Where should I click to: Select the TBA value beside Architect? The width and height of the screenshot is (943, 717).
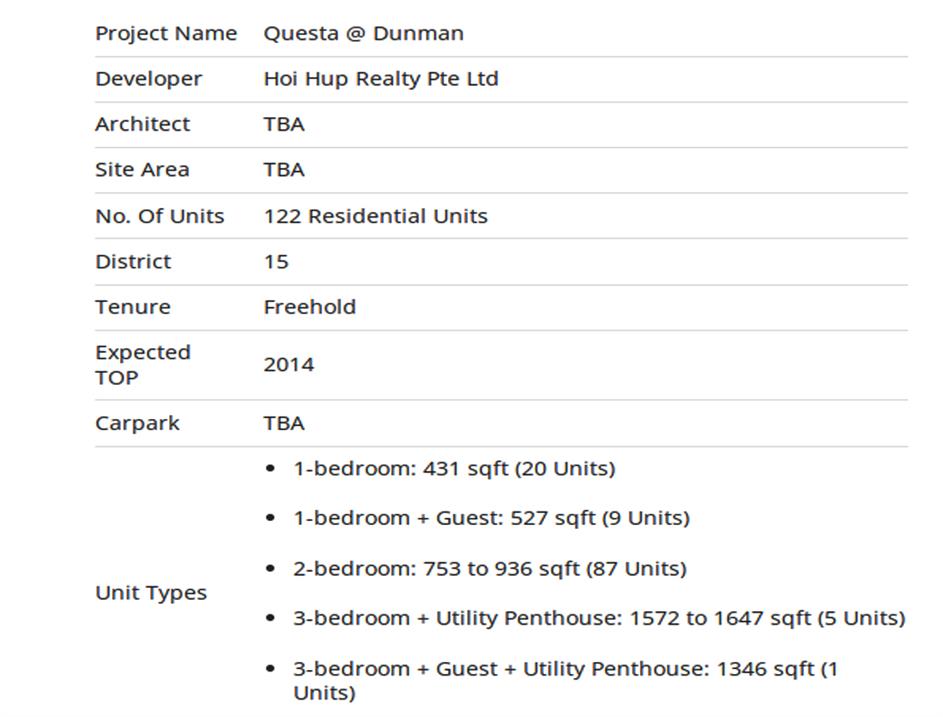click(284, 124)
